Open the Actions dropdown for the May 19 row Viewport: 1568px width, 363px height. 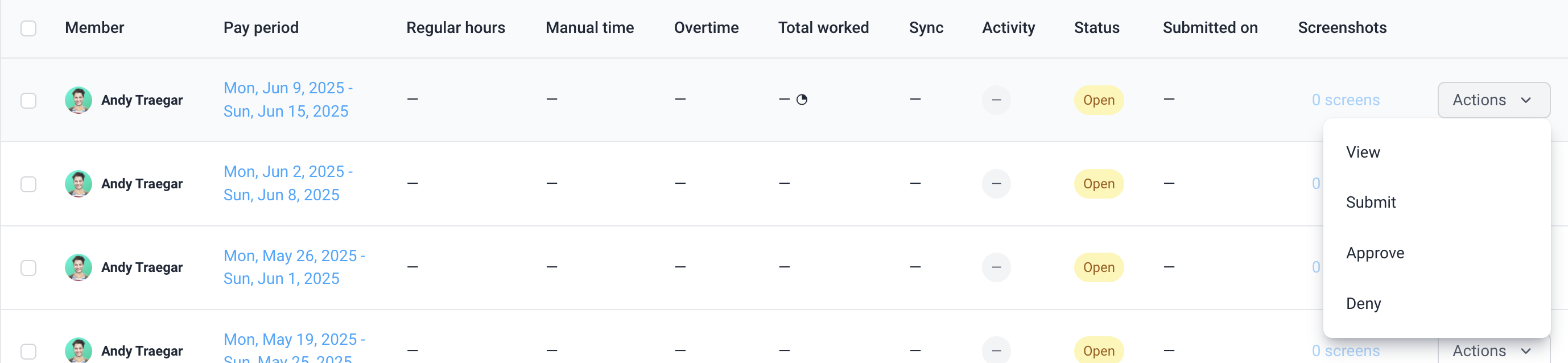pos(1493,350)
